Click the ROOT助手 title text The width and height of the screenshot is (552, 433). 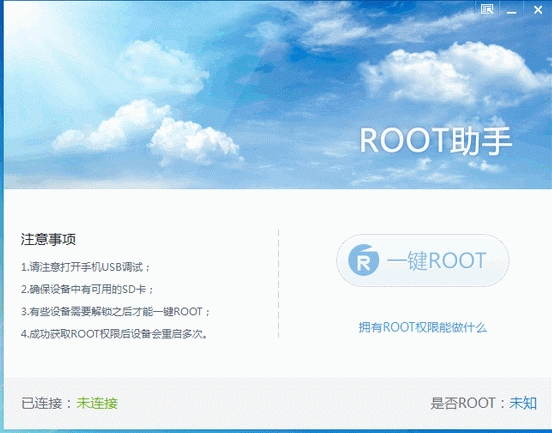point(435,141)
